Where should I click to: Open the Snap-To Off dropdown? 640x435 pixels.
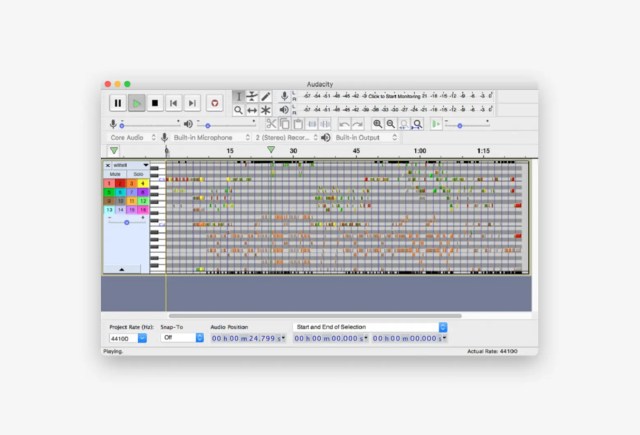click(x=182, y=337)
